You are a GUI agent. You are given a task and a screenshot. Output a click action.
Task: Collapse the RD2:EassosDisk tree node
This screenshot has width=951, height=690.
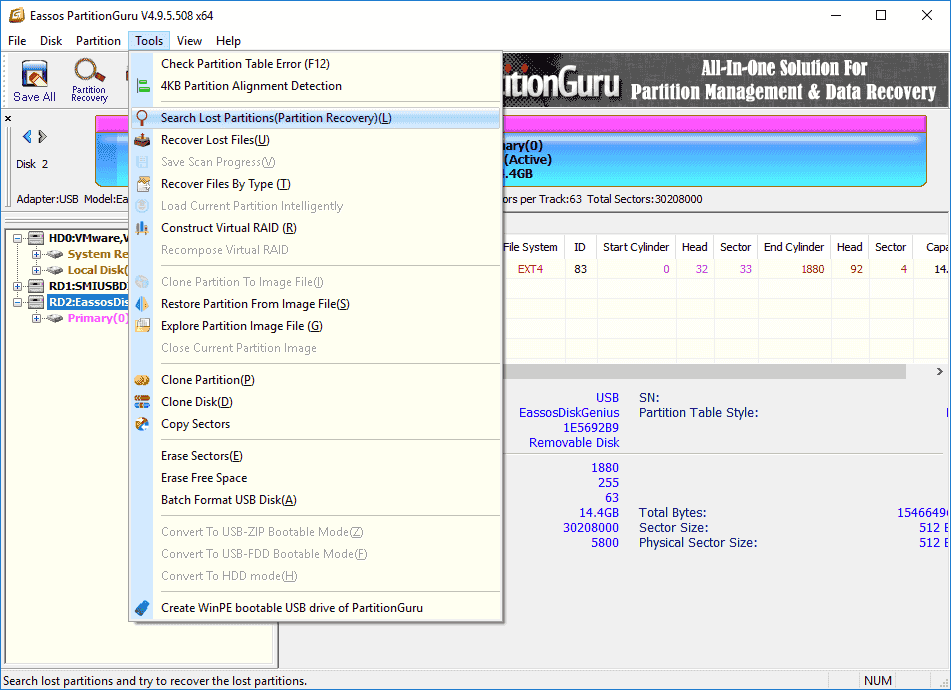pyautogui.click(x=18, y=302)
